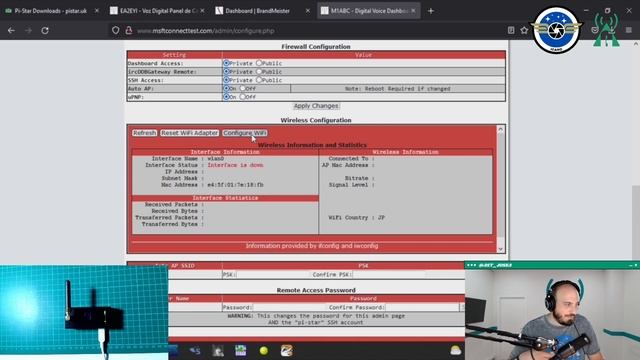Close the M1ABC Digital Voice Dashboard tab
Image resolution: width=640 pixels, height=360 pixels.
[413, 11]
